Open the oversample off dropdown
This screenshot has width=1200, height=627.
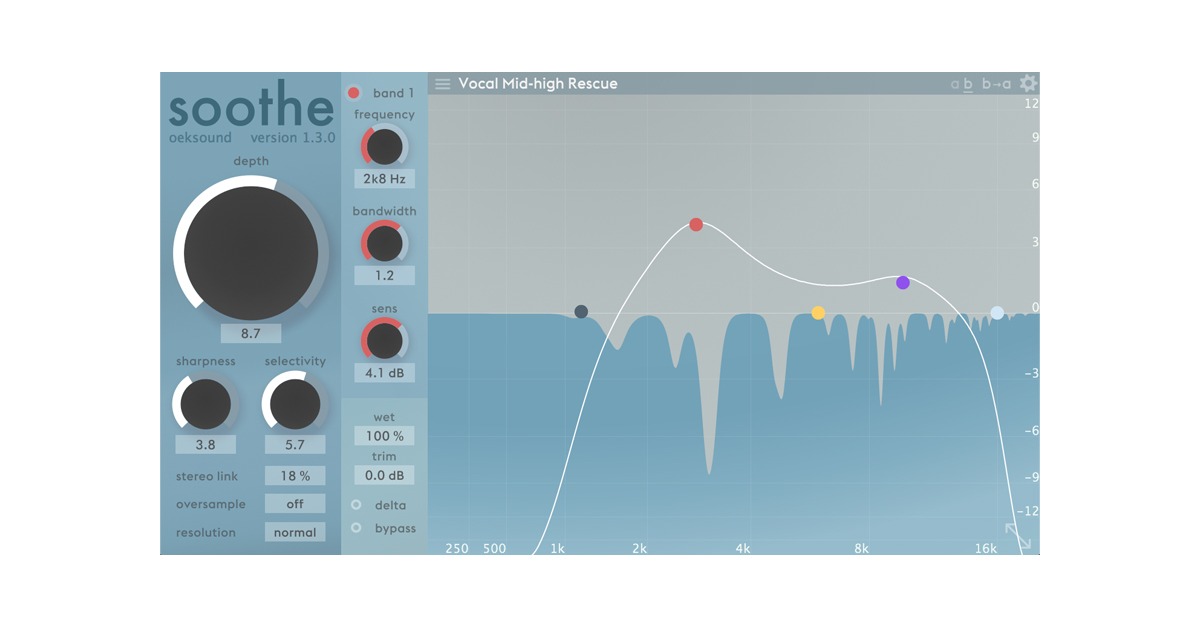pyautogui.click(x=295, y=504)
